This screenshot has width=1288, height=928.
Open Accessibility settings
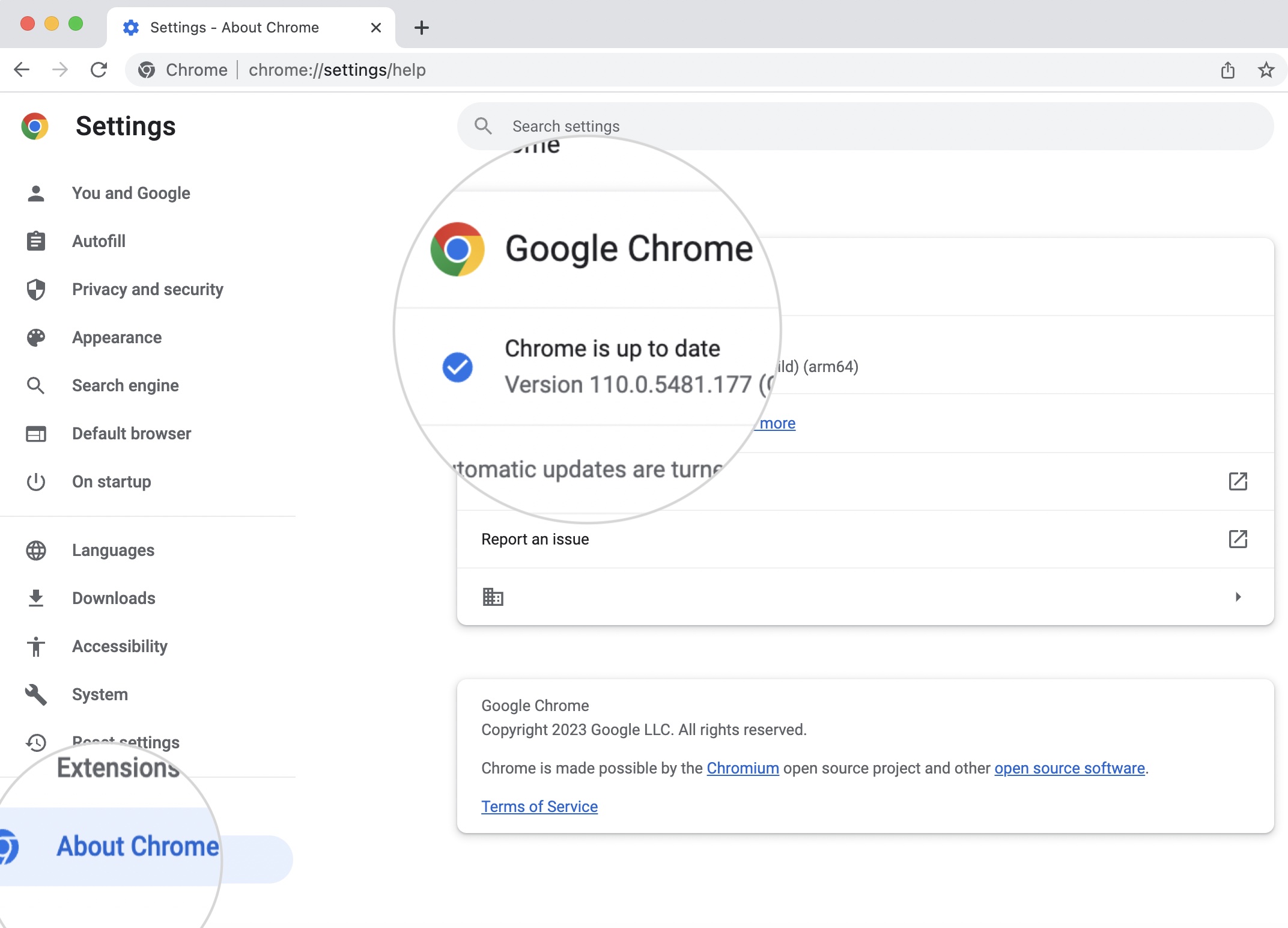pyautogui.click(x=120, y=646)
